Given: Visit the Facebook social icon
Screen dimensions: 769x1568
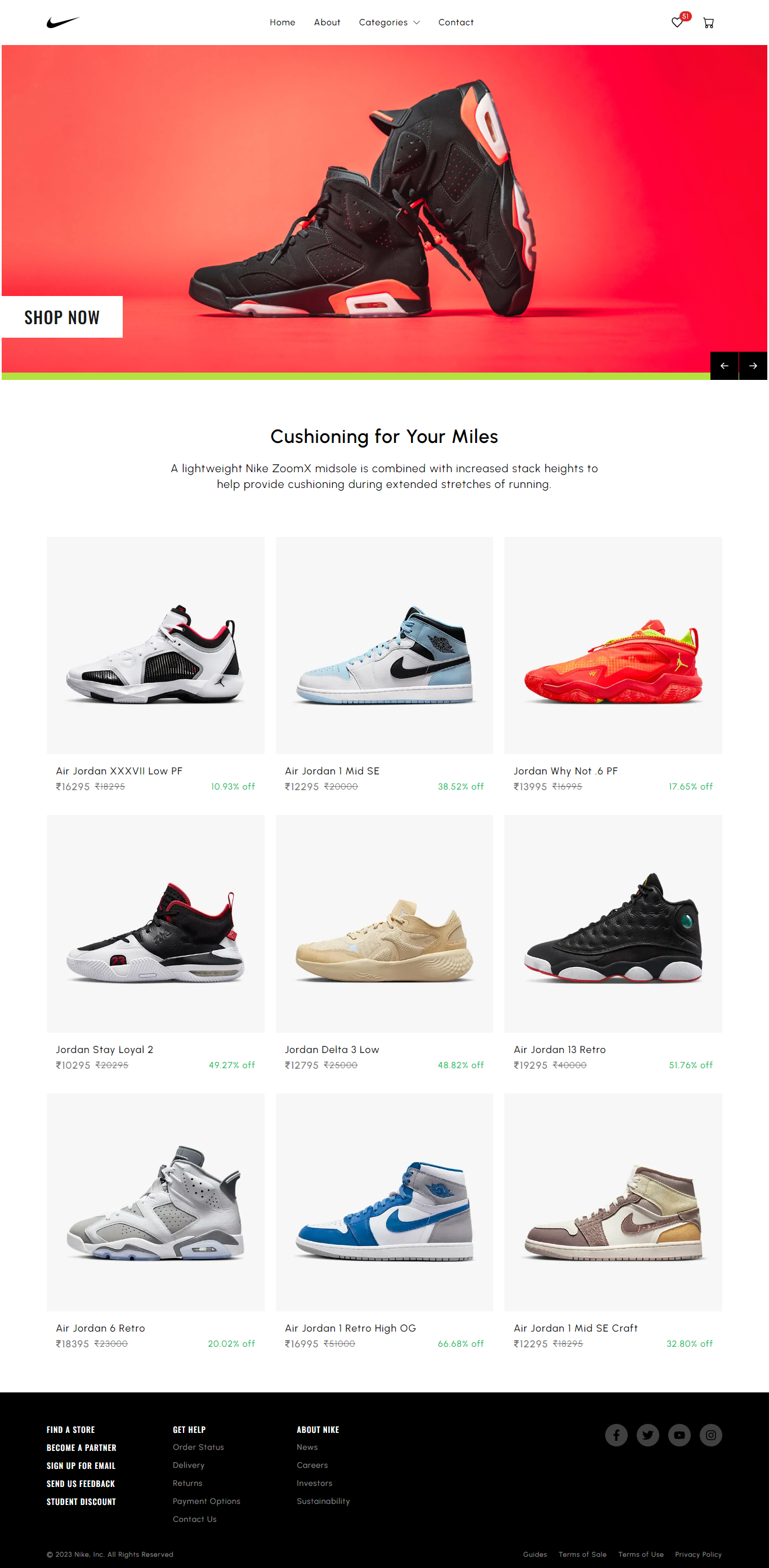Looking at the screenshot, I should [x=616, y=1435].
